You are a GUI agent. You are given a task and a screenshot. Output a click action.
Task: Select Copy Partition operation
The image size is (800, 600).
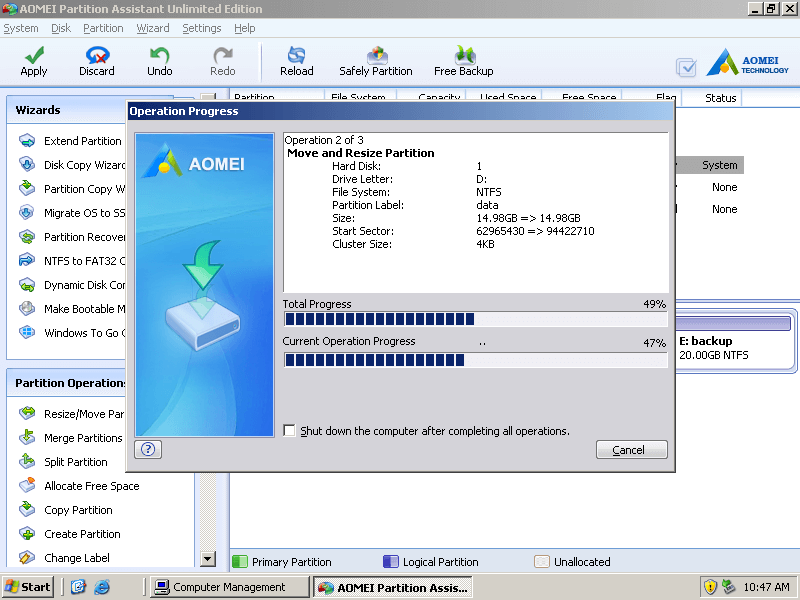[65, 510]
